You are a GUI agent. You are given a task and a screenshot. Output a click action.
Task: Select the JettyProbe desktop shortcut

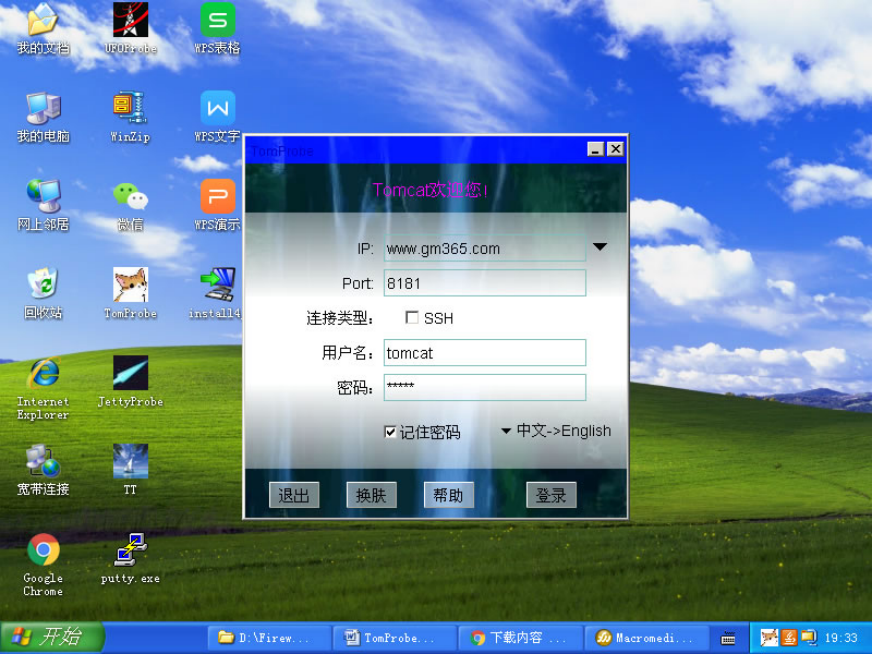tap(130, 382)
